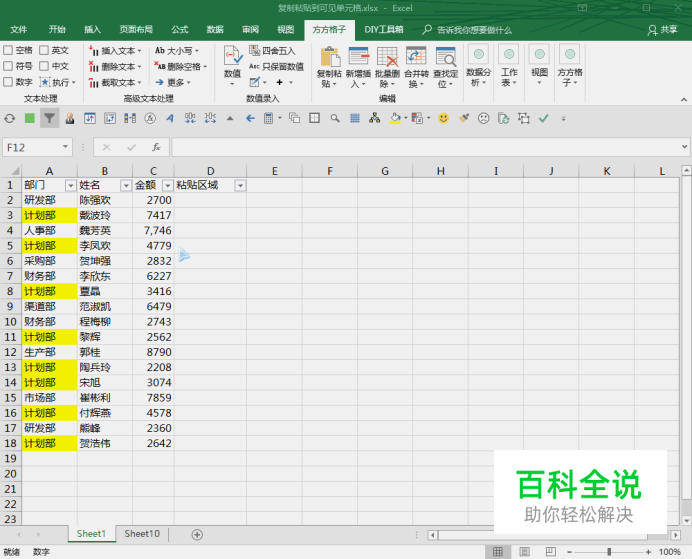
Task: Click 执行 execute button
Action: [x=57, y=83]
